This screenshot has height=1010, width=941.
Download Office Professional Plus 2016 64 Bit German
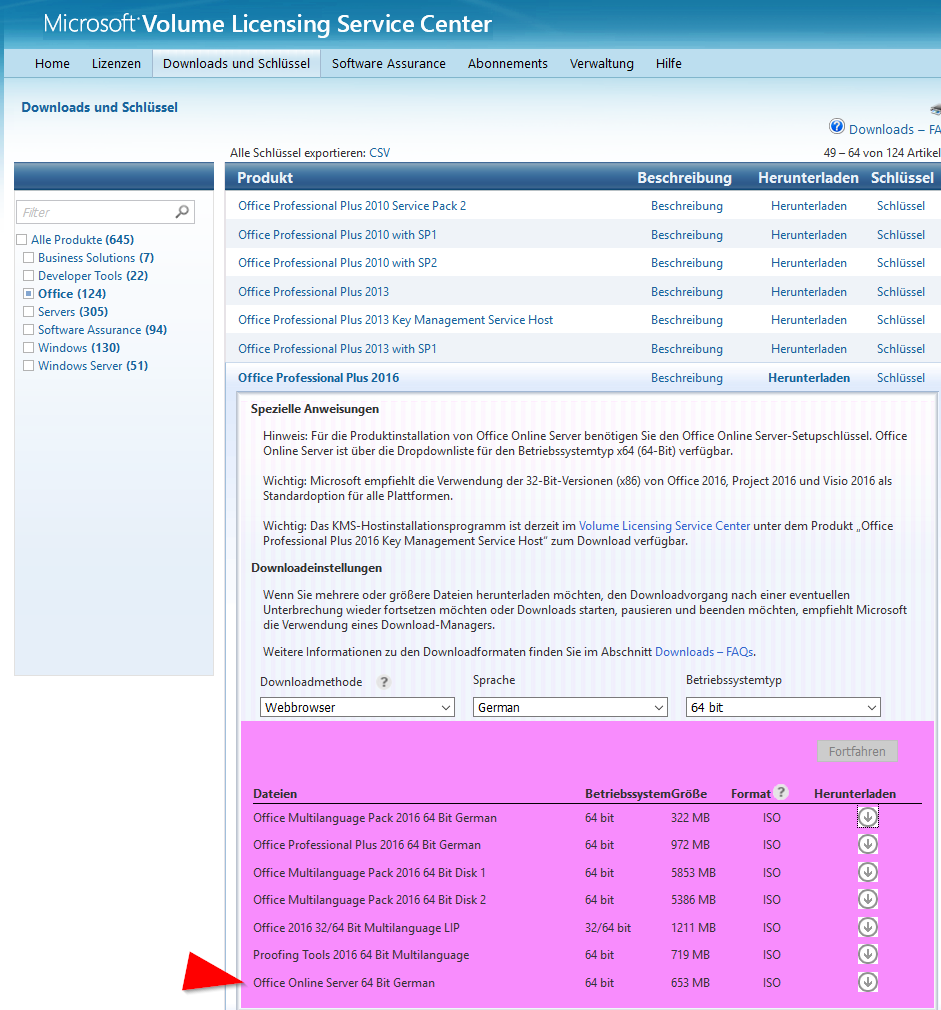(868, 844)
